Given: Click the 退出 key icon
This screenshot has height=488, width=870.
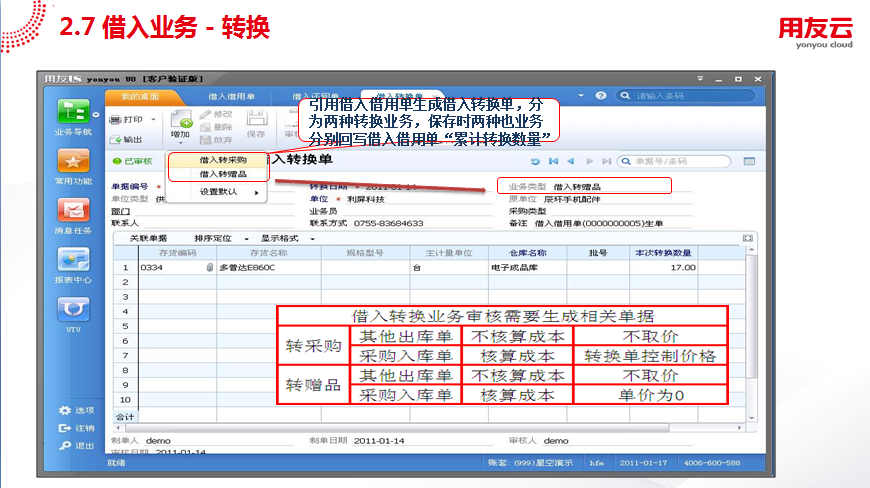Looking at the screenshot, I should pyautogui.click(x=65, y=445).
